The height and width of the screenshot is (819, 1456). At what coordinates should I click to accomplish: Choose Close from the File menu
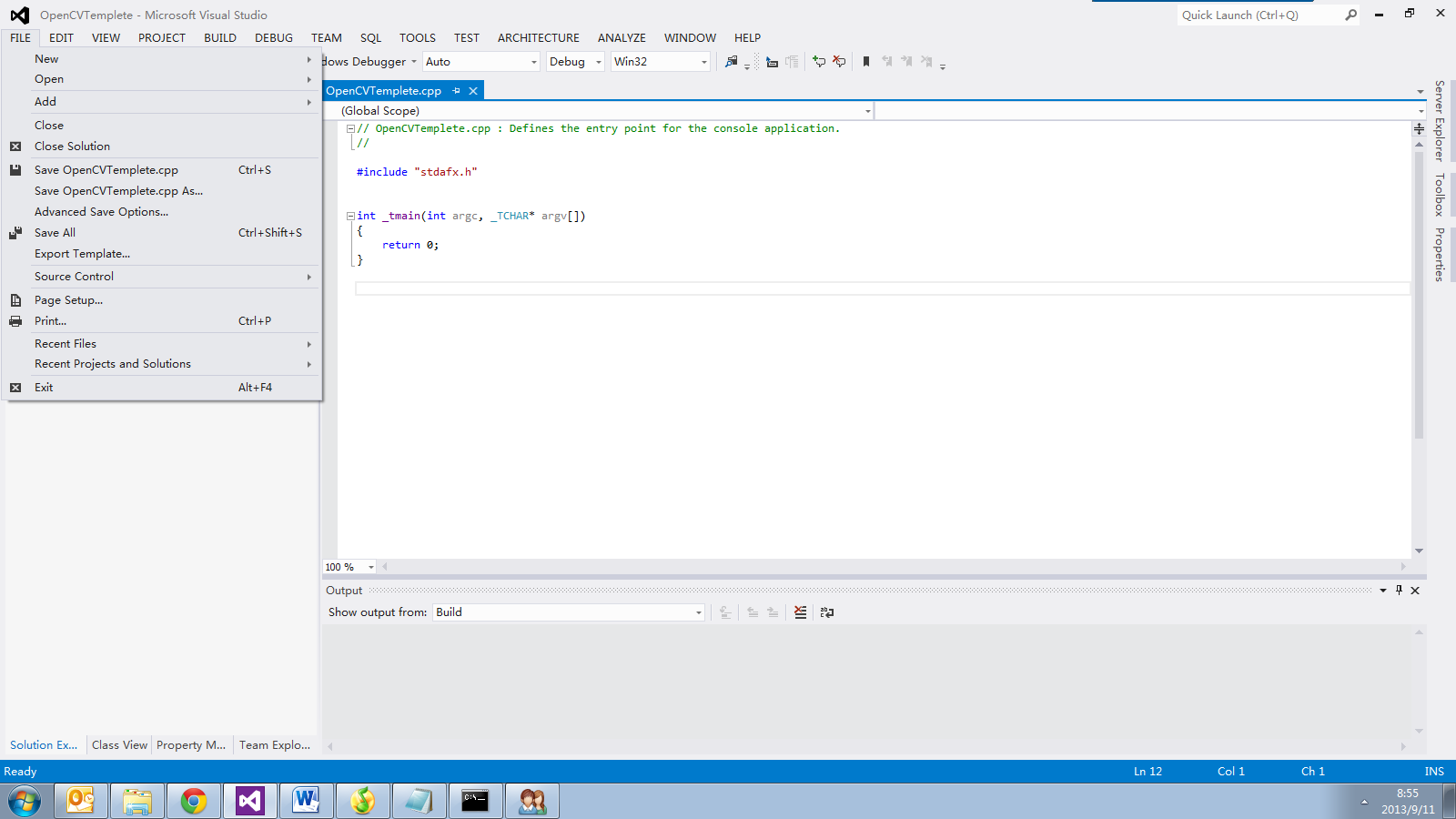click(162, 126)
